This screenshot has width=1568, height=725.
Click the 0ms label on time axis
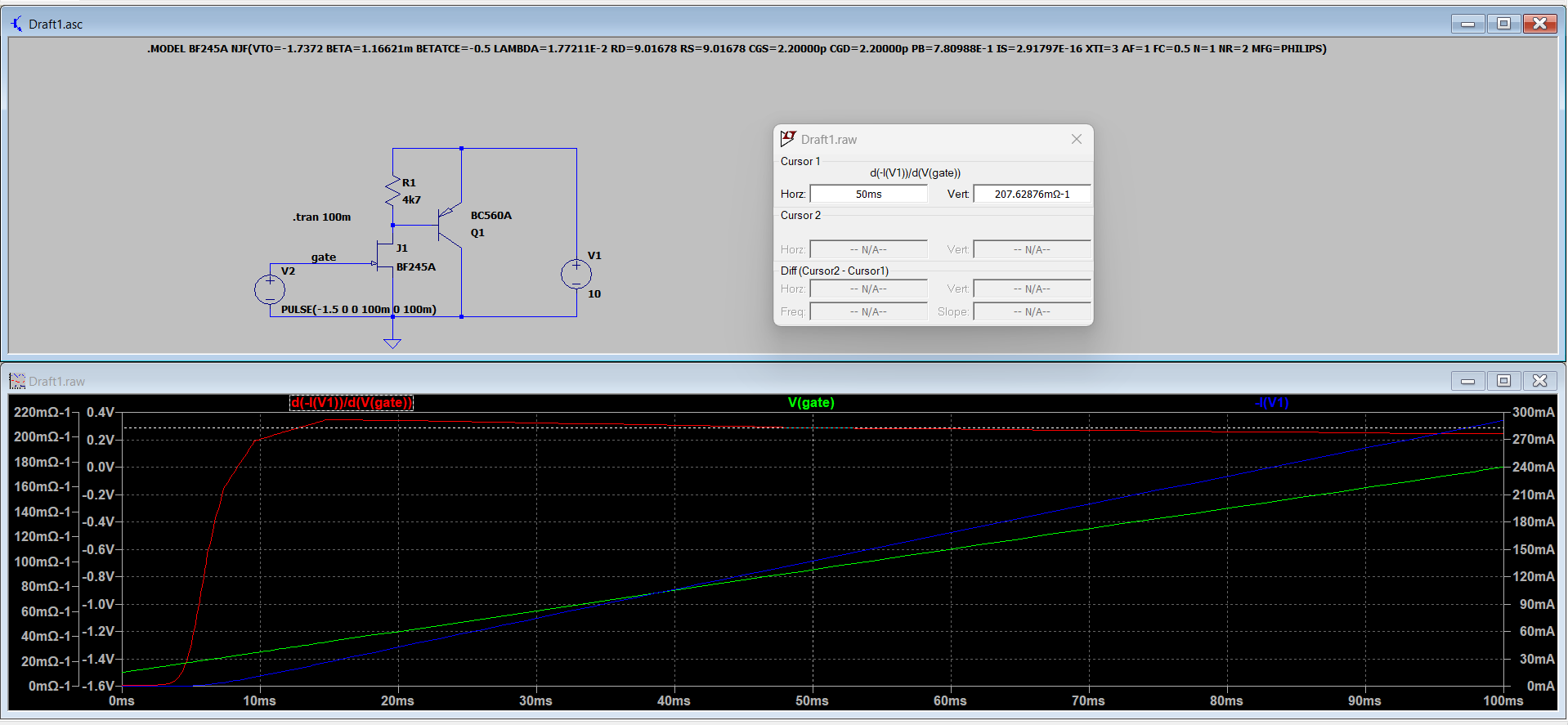tap(122, 700)
